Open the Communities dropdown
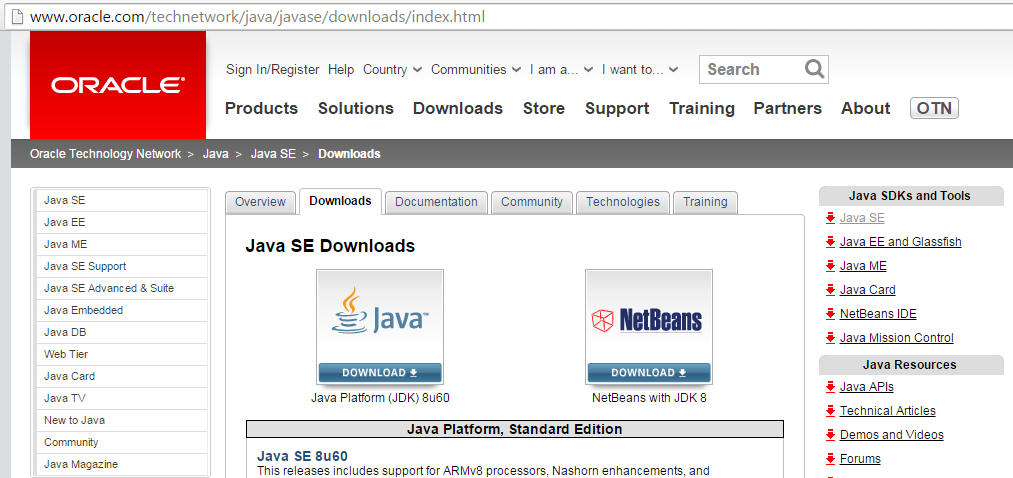 tap(476, 69)
